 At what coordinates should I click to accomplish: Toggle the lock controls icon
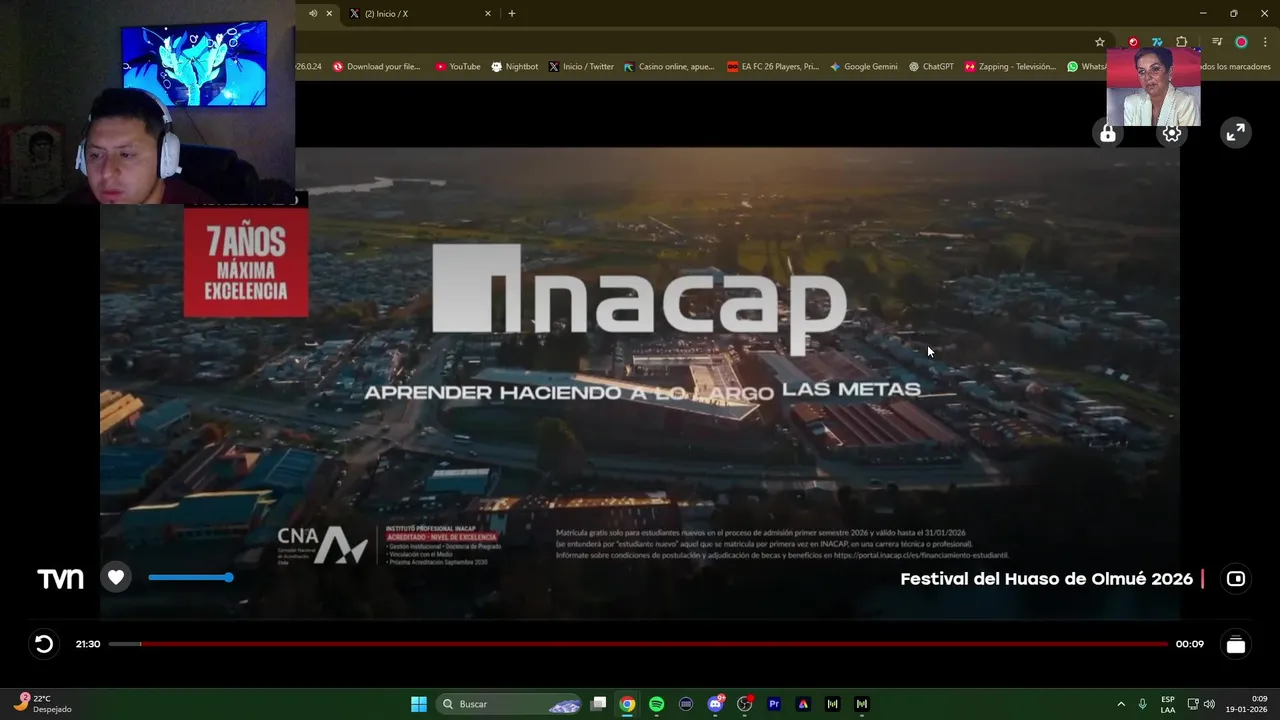point(1108,133)
